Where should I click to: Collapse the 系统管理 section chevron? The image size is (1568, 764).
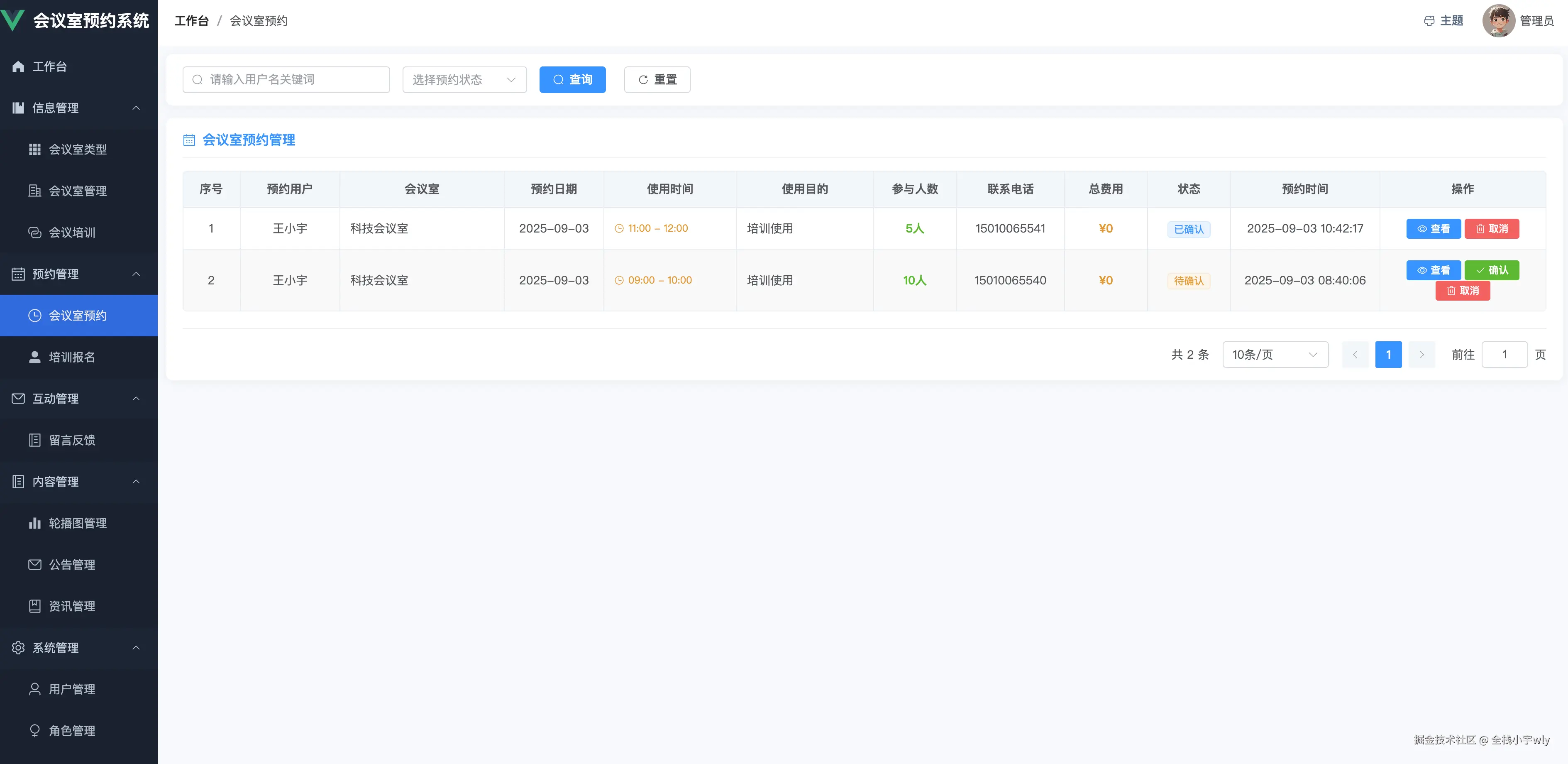[137, 648]
